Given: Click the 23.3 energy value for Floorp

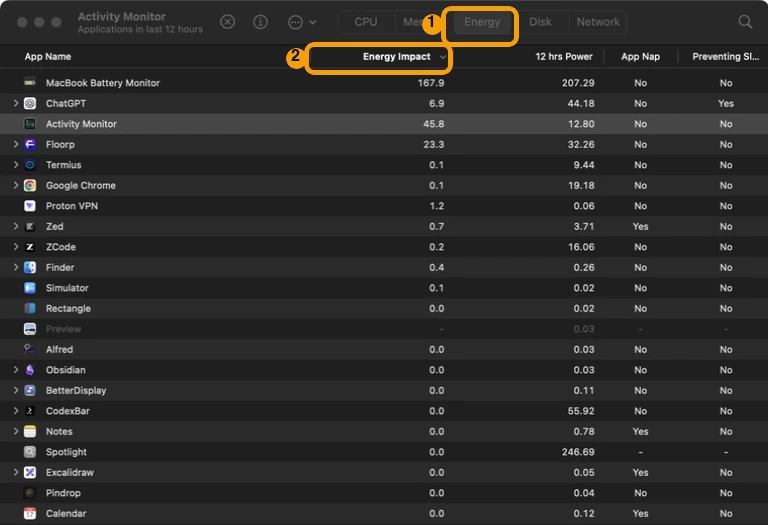Looking at the screenshot, I should tap(434, 145).
